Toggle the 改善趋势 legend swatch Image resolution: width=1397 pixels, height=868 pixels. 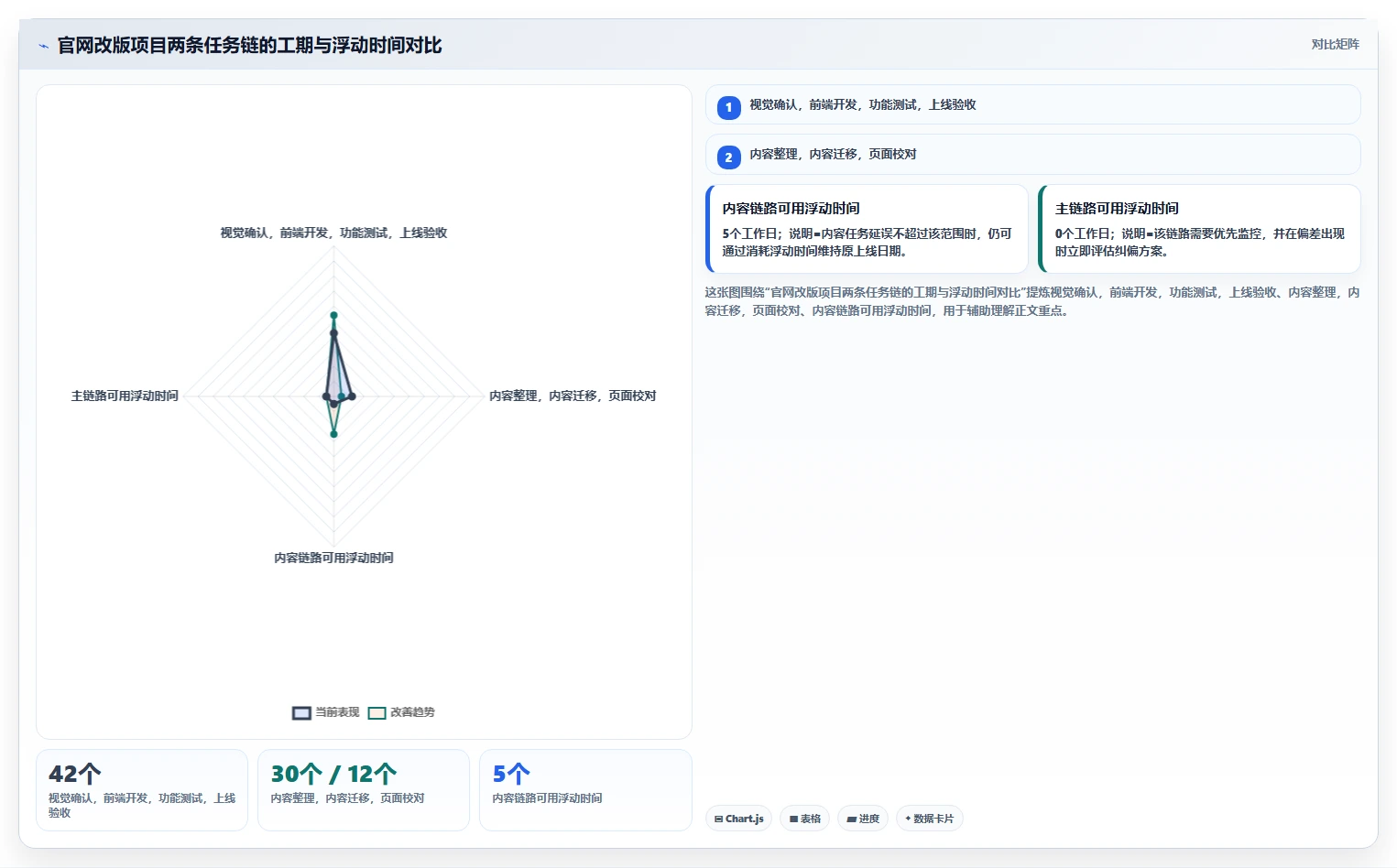click(377, 713)
